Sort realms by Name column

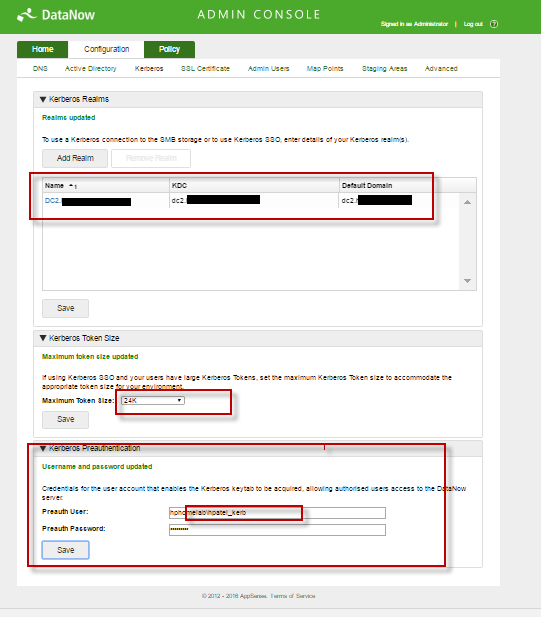[x=105, y=186]
